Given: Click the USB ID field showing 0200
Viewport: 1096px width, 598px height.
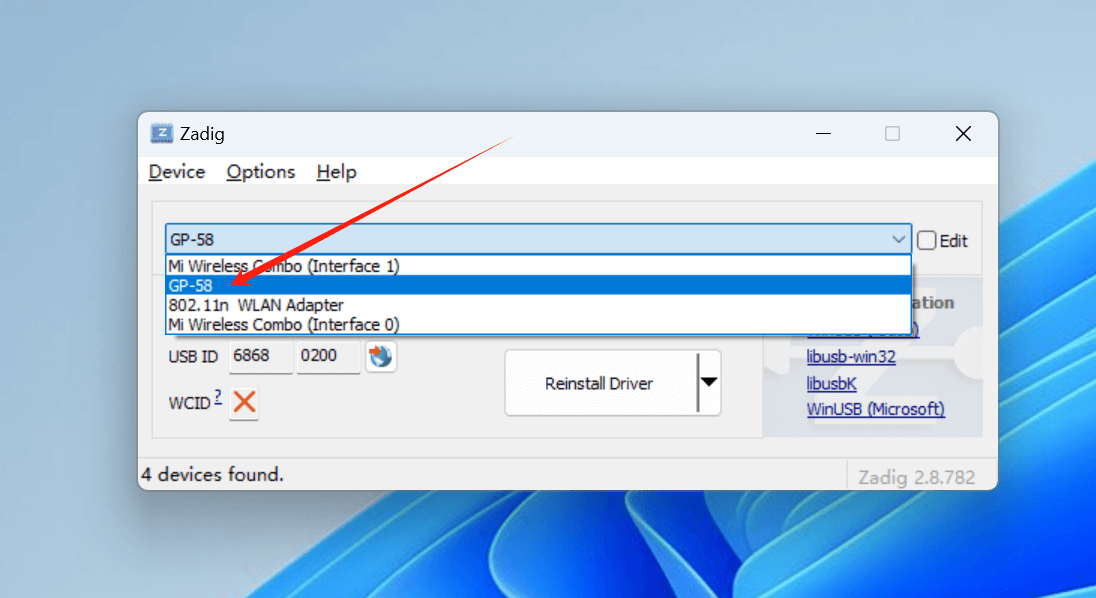Looking at the screenshot, I should (x=328, y=356).
